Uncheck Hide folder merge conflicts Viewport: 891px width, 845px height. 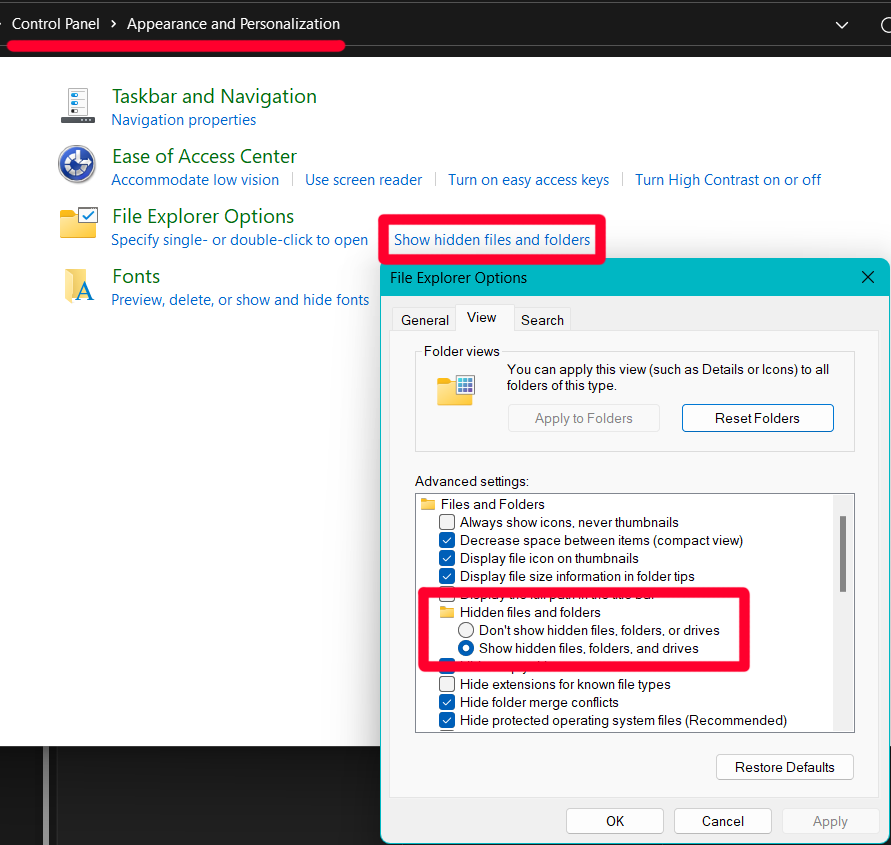447,702
